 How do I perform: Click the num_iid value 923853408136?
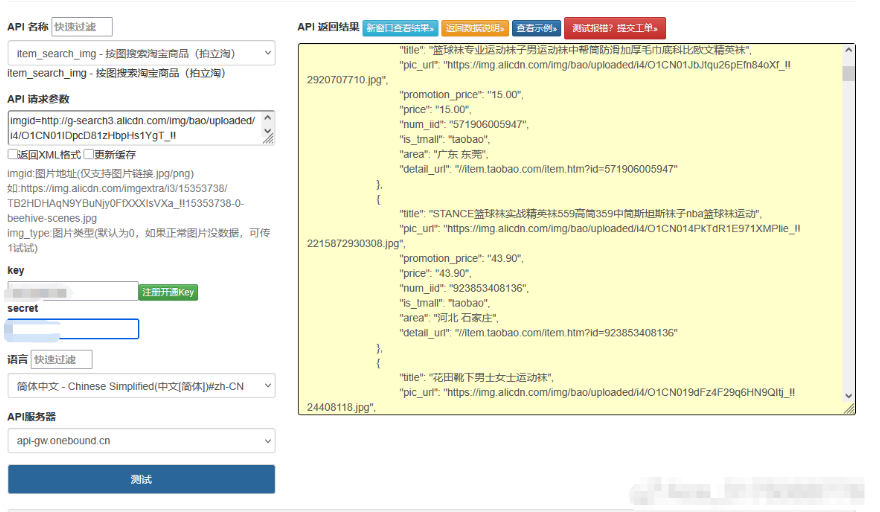(488, 288)
